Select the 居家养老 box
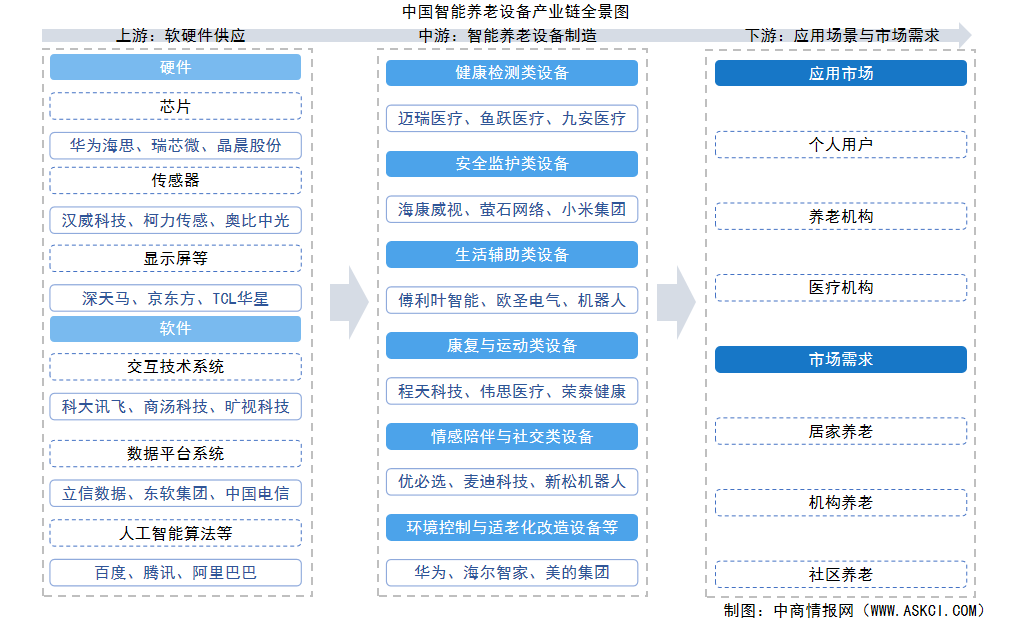1014x622 pixels. coord(840,431)
